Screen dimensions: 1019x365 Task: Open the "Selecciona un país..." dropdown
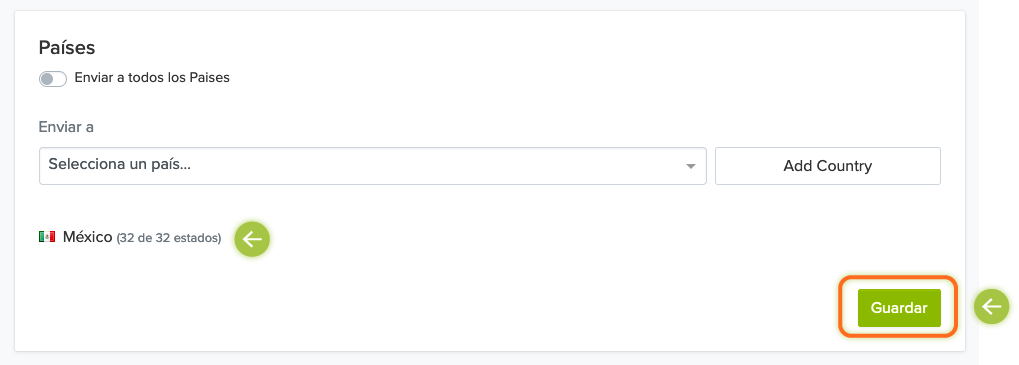coord(372,166)
